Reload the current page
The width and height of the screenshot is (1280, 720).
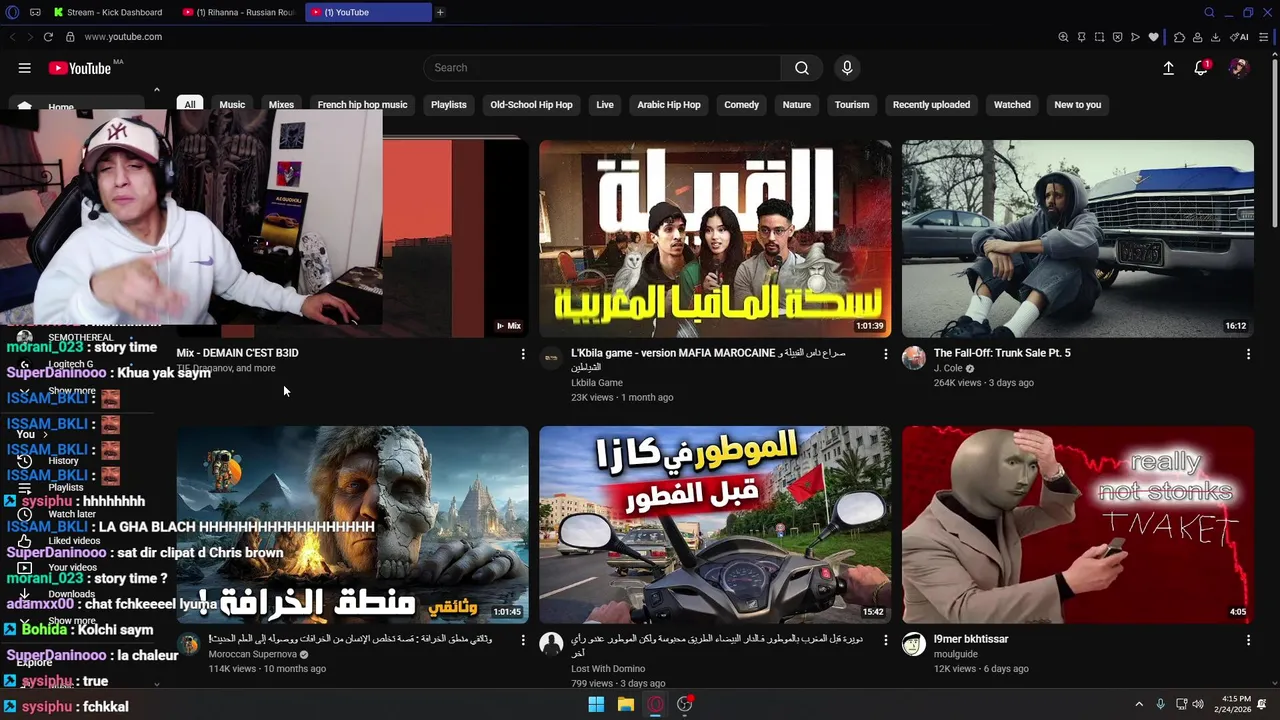(48, 37)
